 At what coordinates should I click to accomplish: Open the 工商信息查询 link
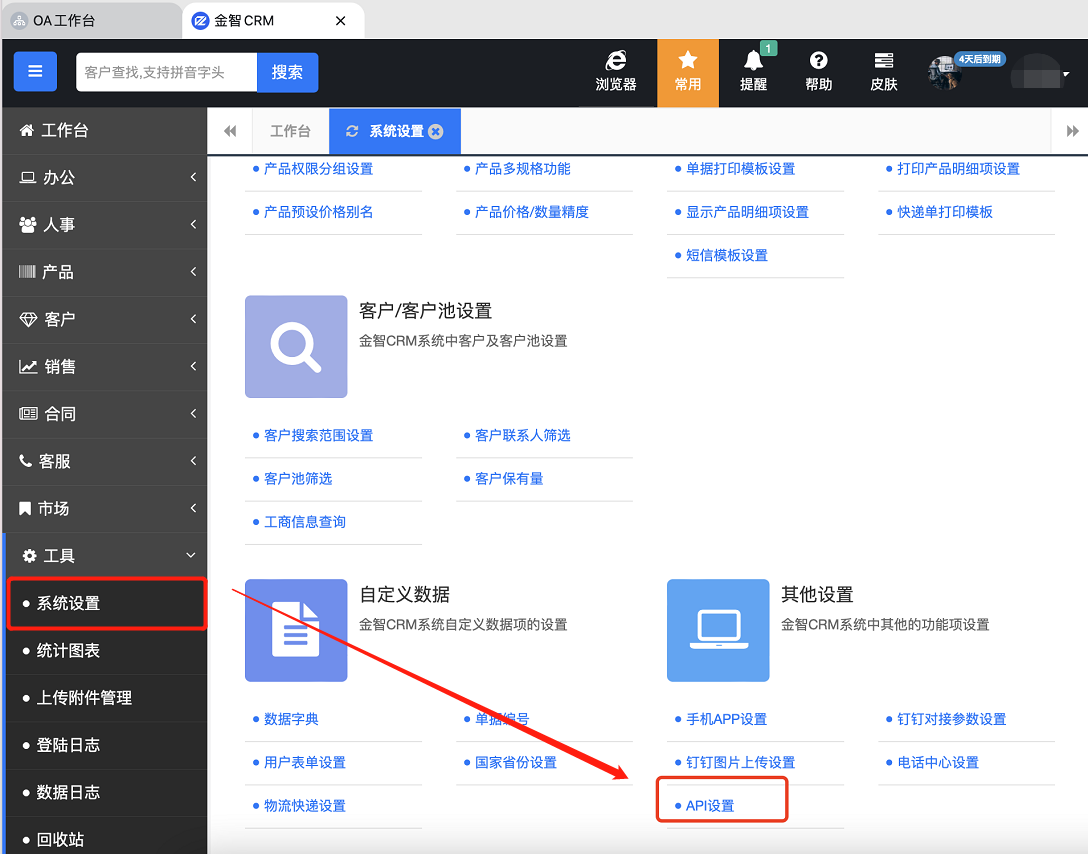(x=304, y=521)
